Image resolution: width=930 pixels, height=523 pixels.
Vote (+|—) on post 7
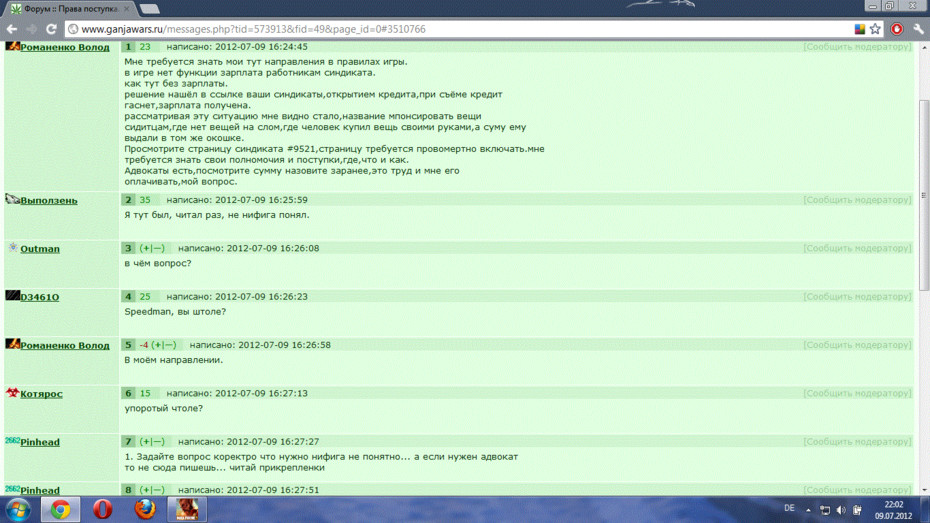tap(152, 442)
